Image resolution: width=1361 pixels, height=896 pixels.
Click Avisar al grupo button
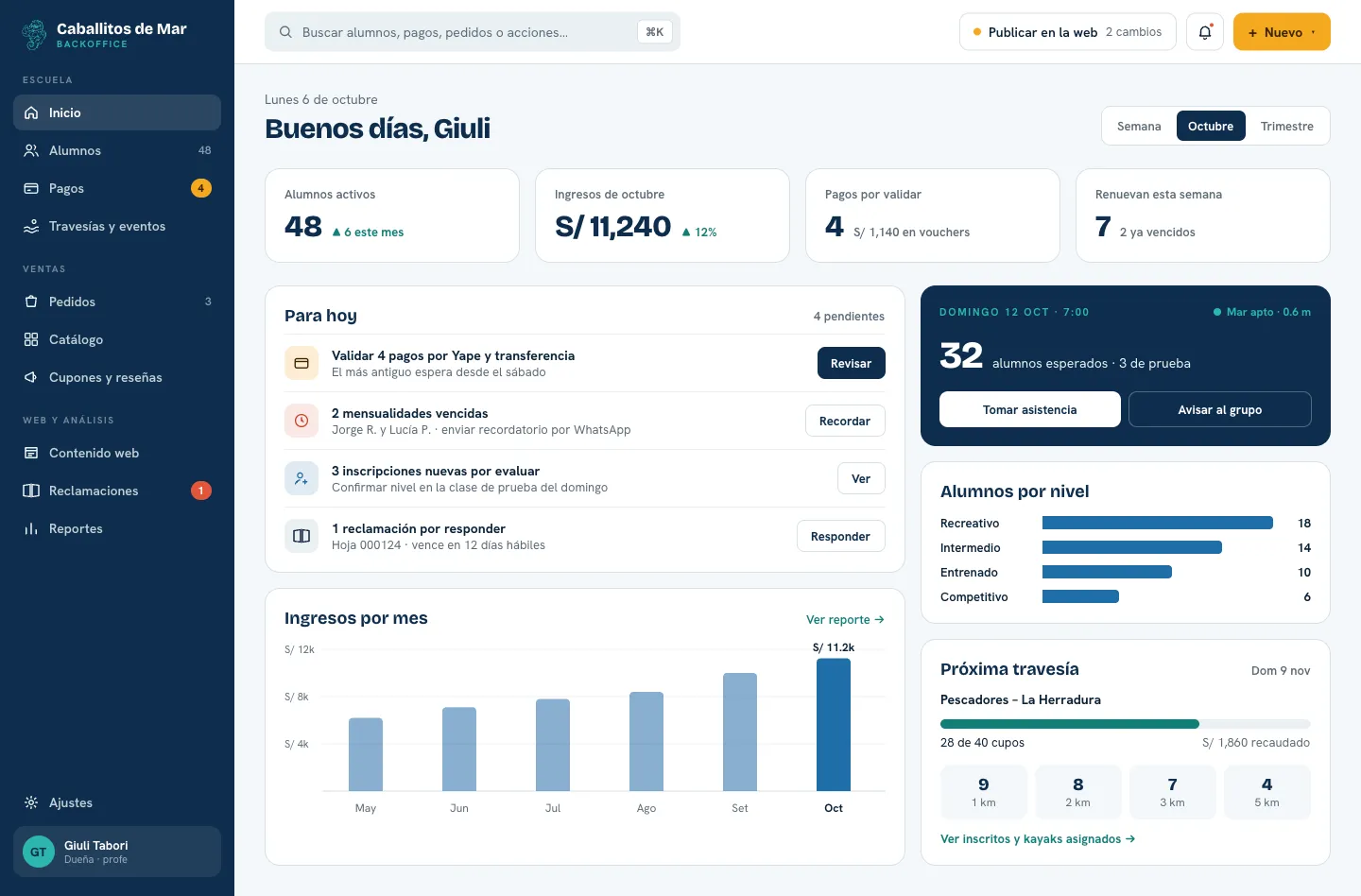tap(1220, 409)
